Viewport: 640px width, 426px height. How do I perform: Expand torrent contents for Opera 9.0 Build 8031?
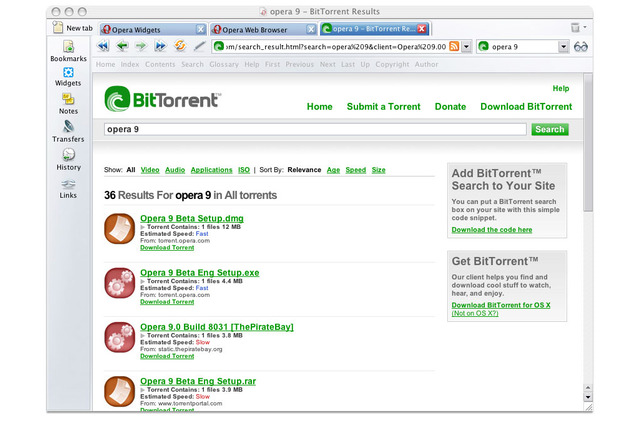point(142,335)
